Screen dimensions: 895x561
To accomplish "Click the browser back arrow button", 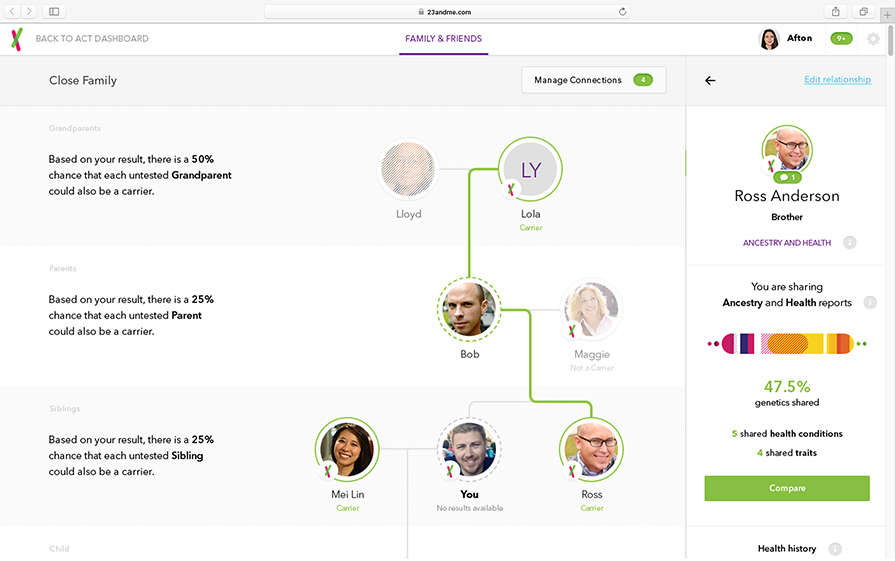I will tap(13, 11).
